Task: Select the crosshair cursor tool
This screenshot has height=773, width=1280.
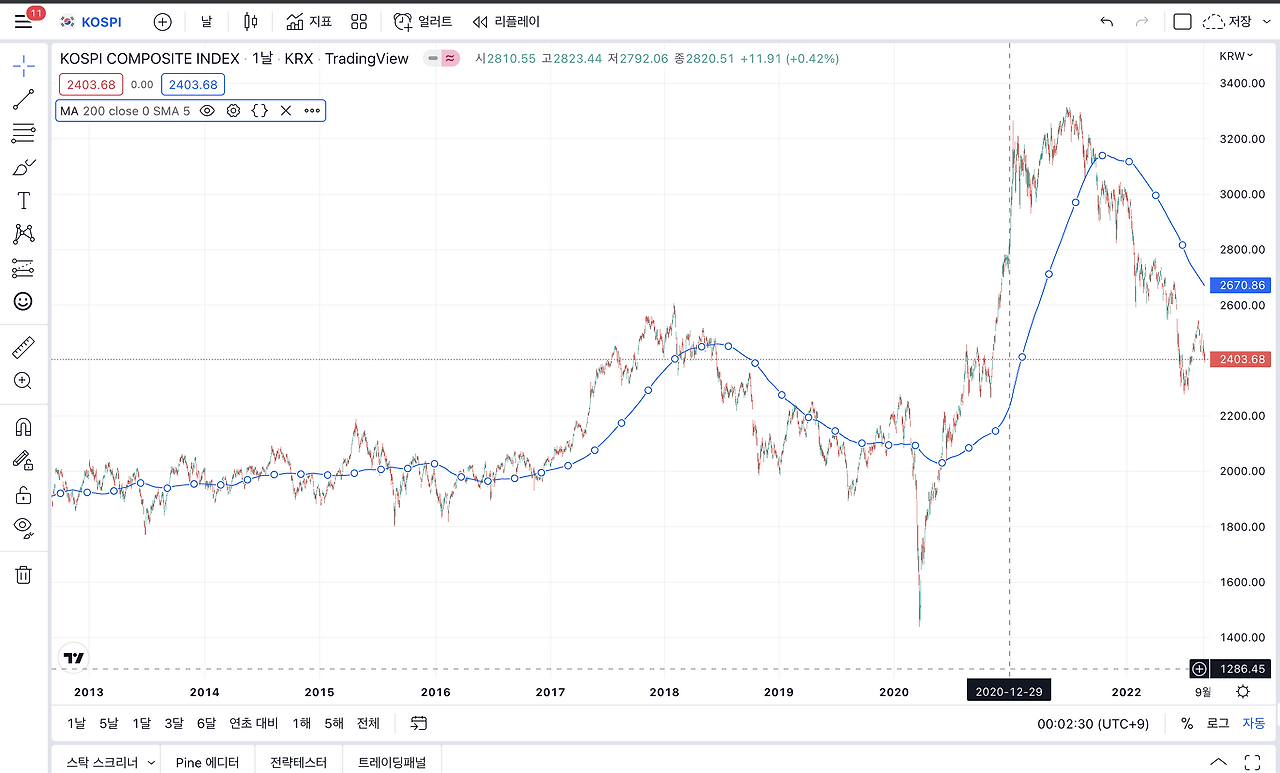Action: [24, 66]
